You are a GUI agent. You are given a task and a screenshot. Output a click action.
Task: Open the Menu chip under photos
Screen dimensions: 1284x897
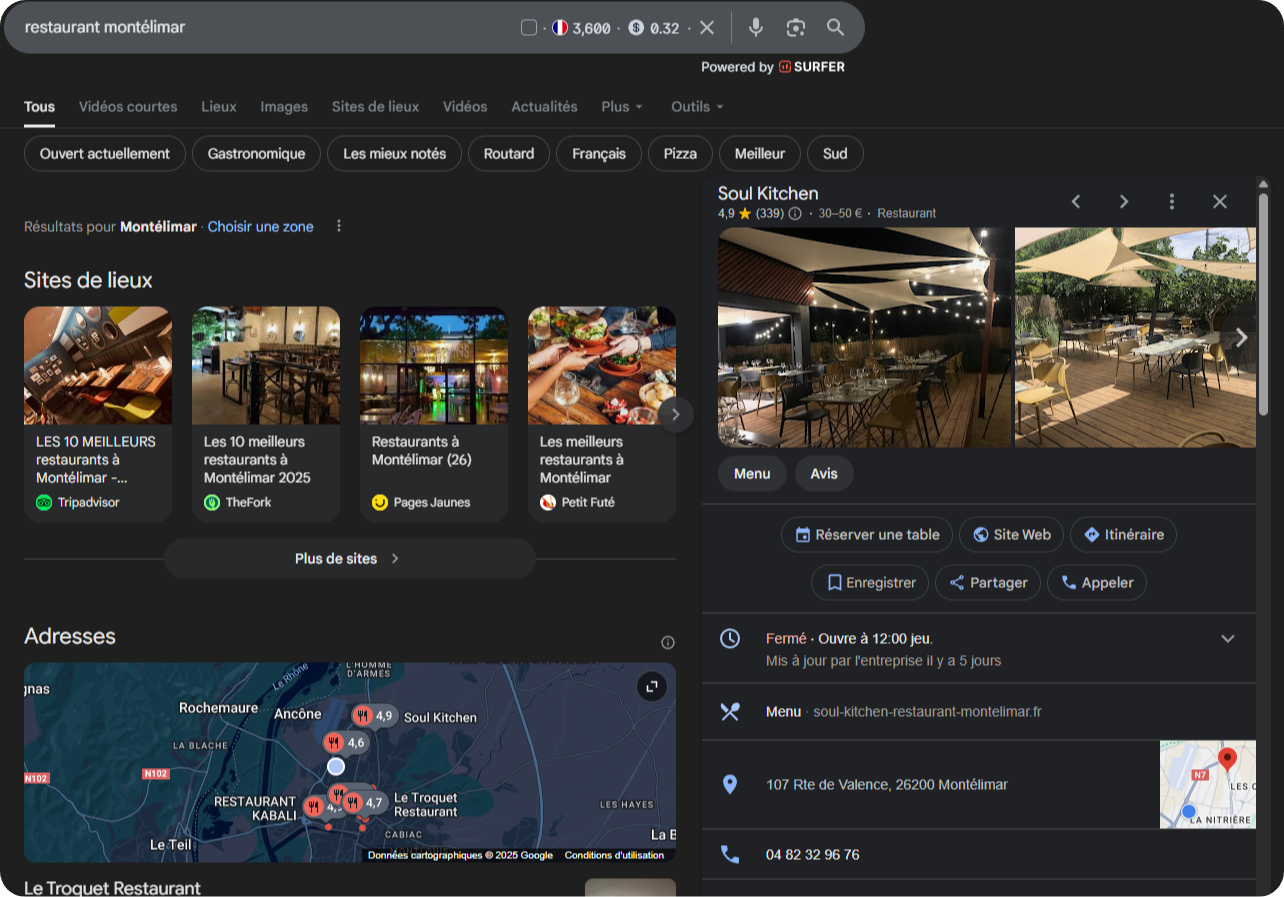(x=752, y=474)
